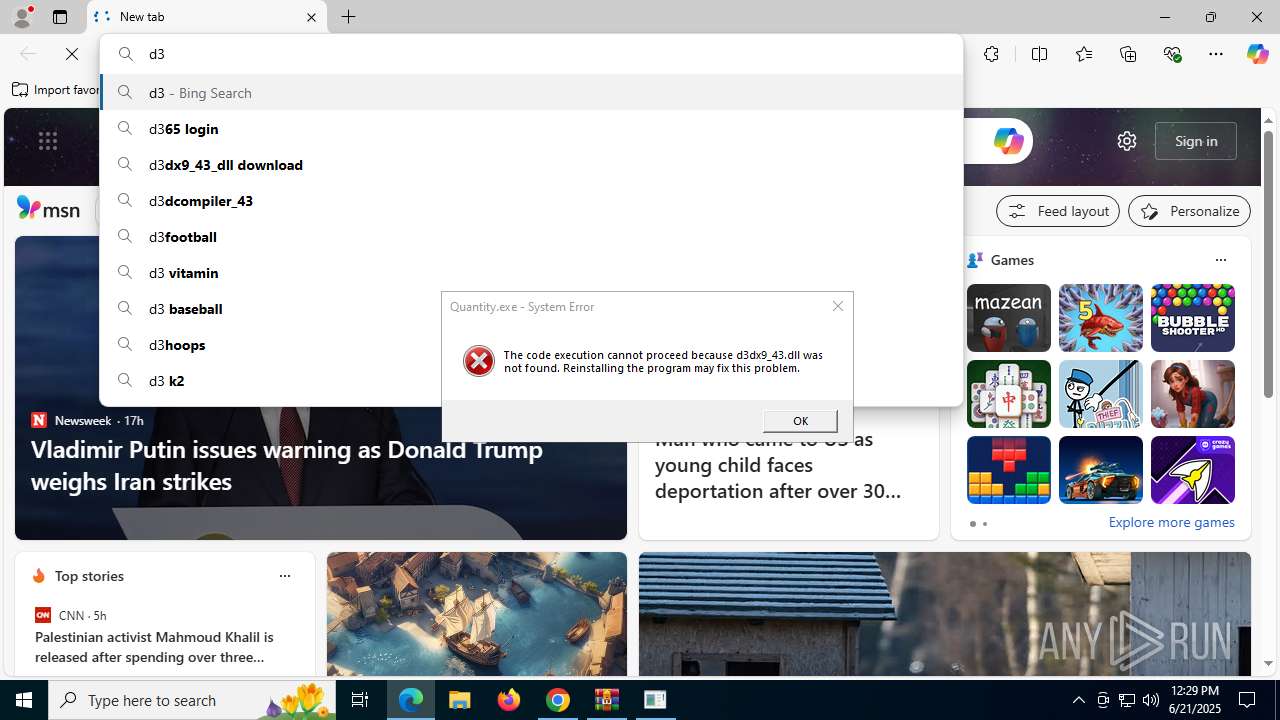Open File Explorer from taskbar
The width and height of the screenshot is (1280, 720).
(x=459, y=700)
